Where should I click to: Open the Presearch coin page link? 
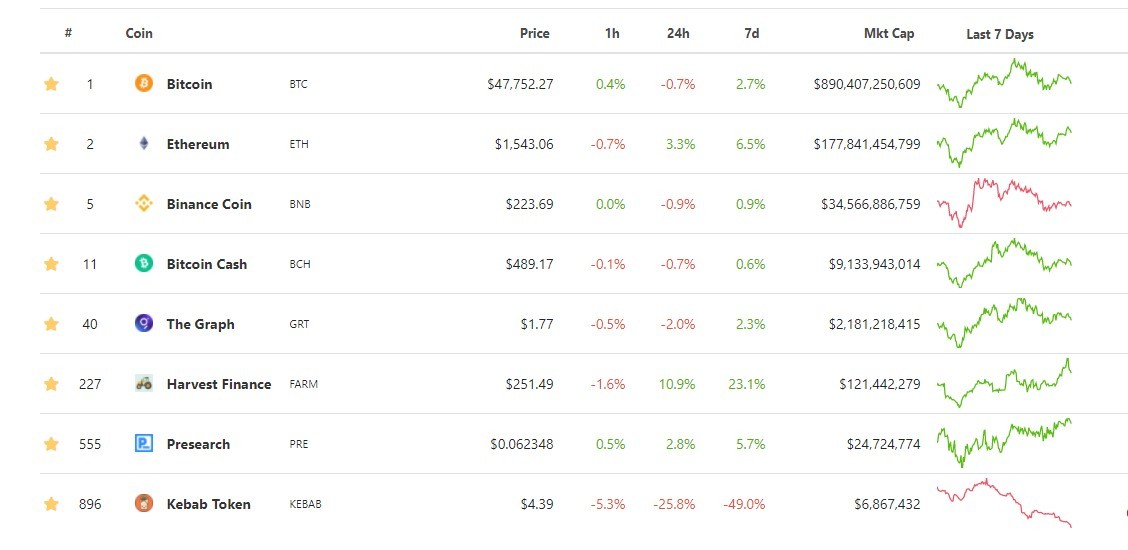coord(198,444)
